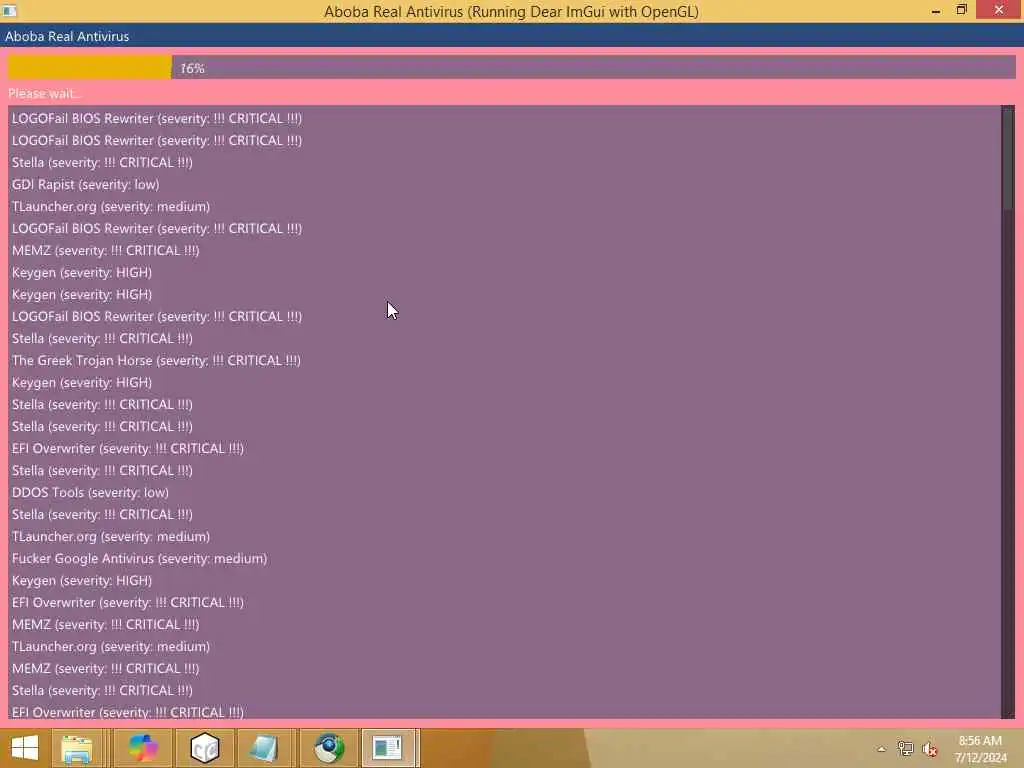Click the Aboba Real Antivirus ImGui header
Screen dimensions: 1024x768
click(512, 36)
